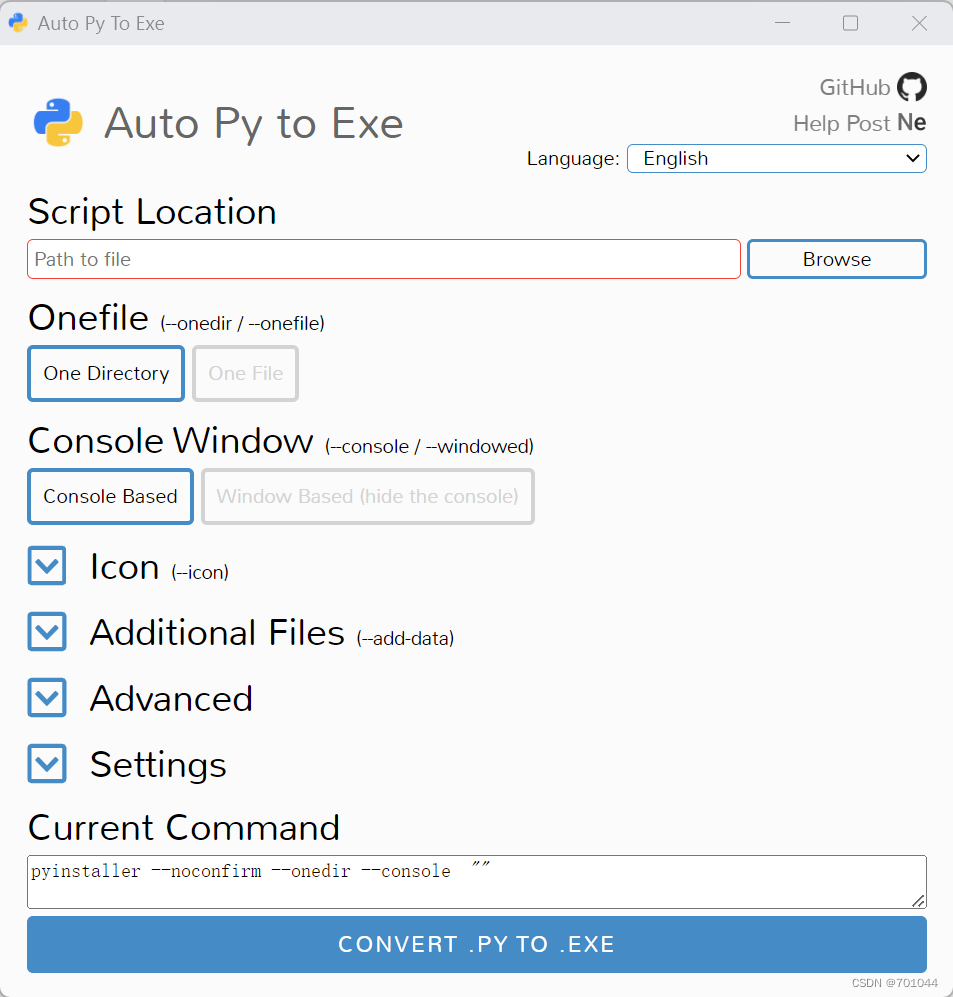Open the GitHub octocat icon
Screen dimensions: 953x997
click(x=912, y=86)
